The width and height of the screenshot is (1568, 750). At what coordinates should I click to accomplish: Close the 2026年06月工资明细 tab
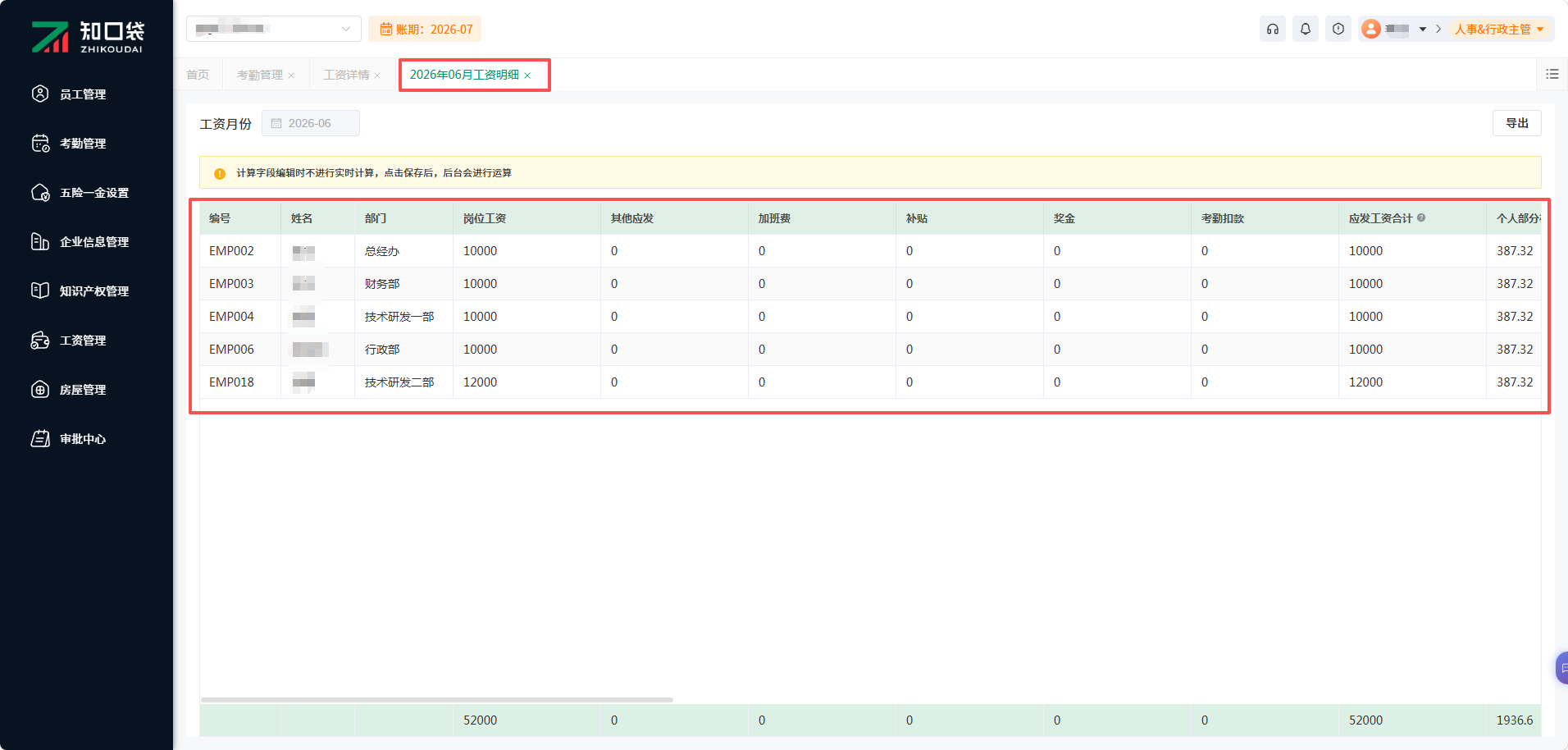point(527,75)
